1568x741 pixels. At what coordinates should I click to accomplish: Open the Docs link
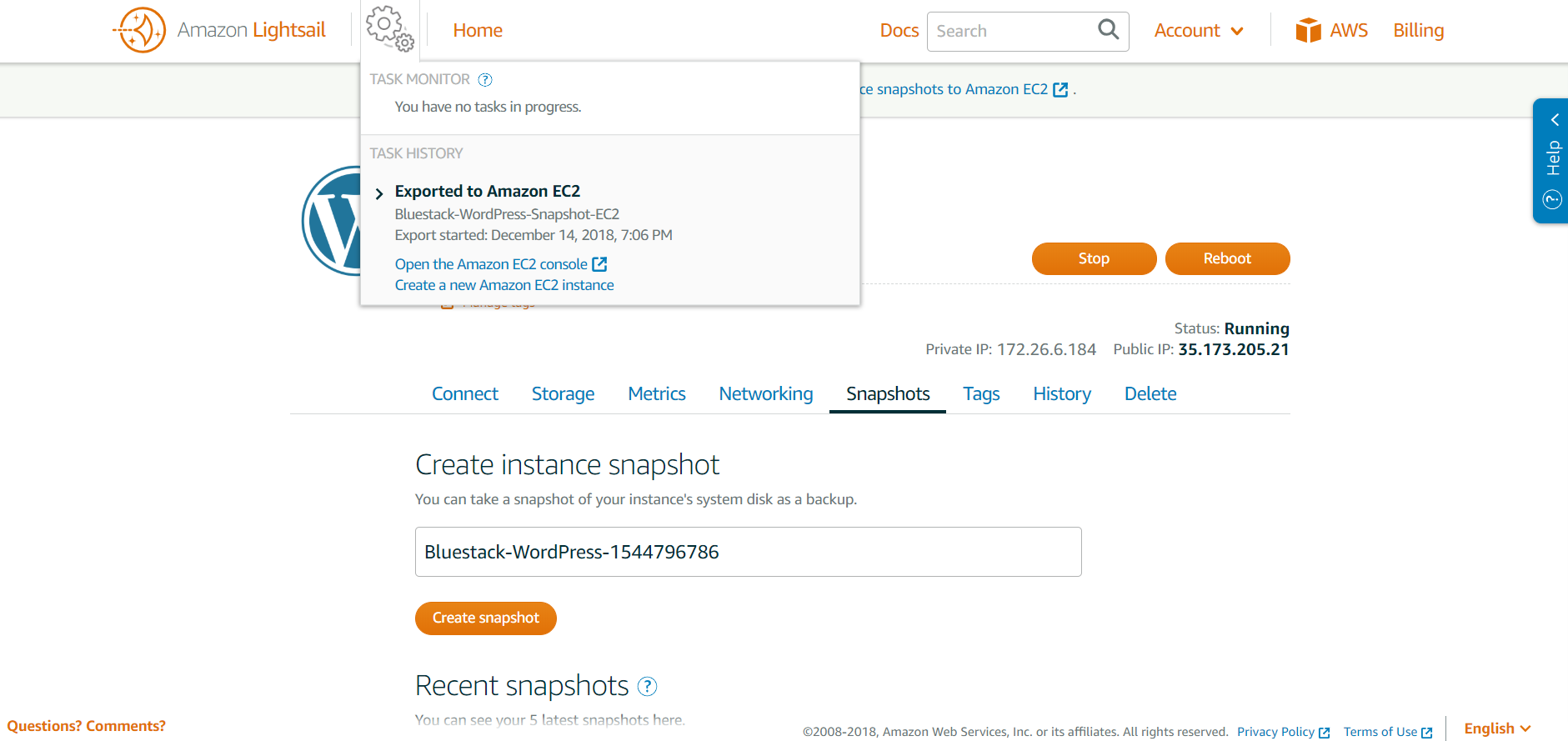pos(899,31)
